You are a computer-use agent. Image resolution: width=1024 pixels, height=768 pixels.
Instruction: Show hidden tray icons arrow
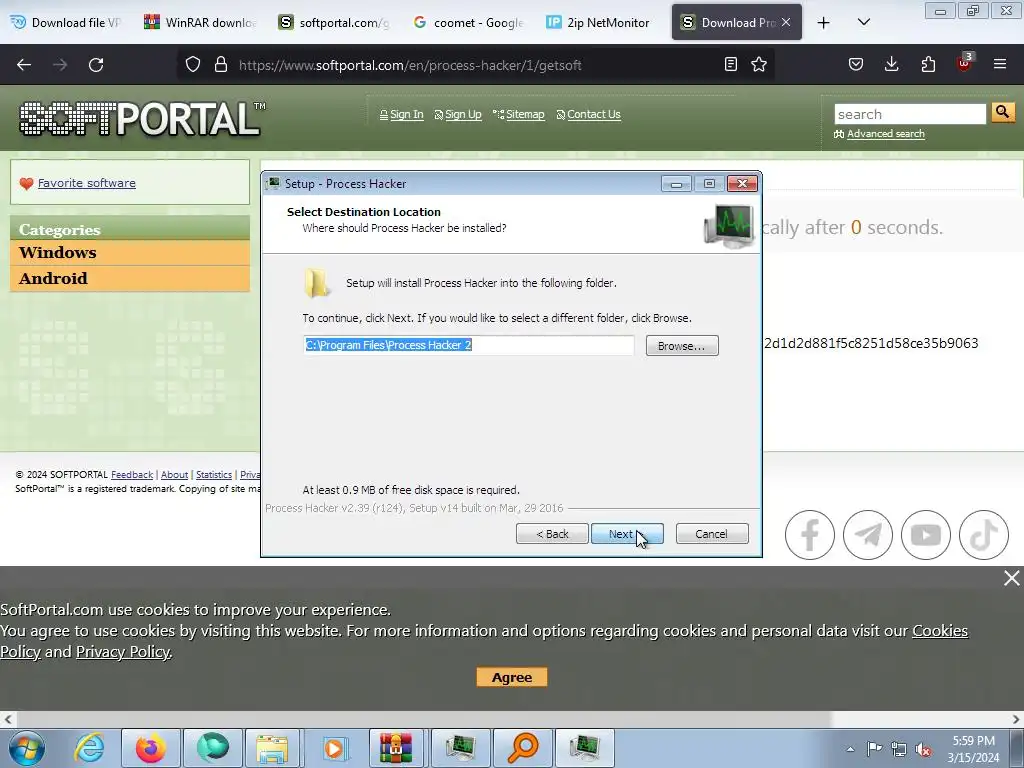pos(850,749)
